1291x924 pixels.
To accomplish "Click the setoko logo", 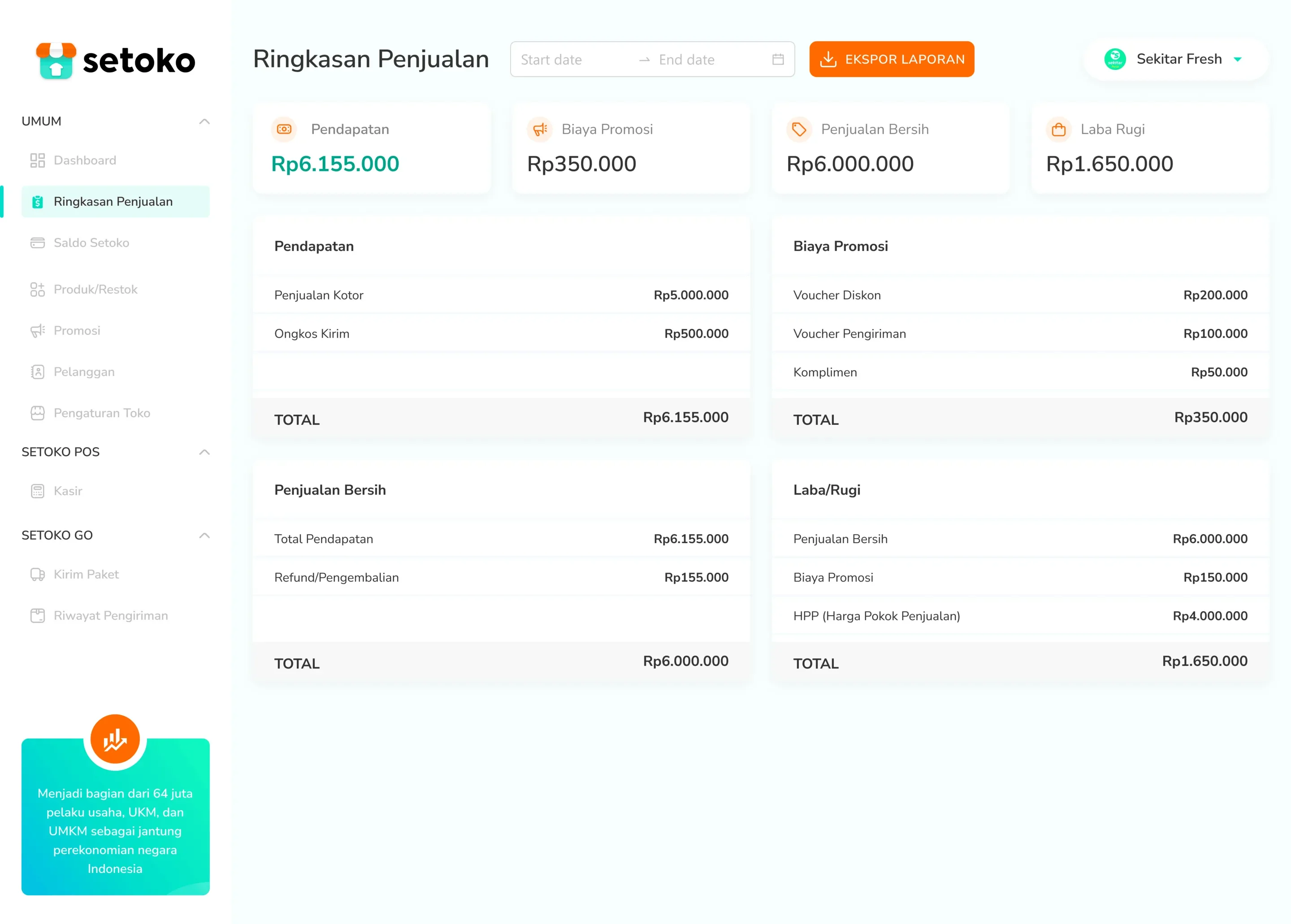I will (116, 60).
